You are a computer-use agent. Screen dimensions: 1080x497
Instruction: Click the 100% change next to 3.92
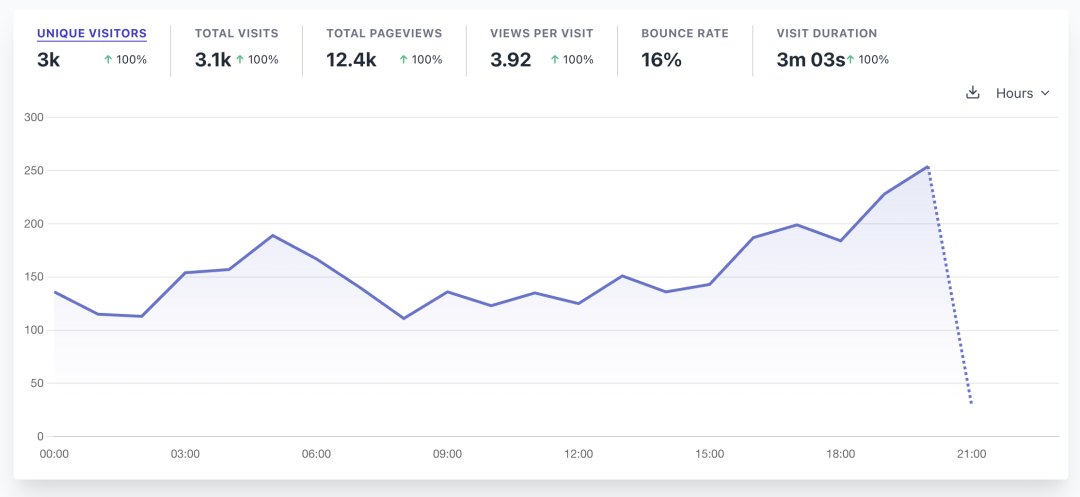[x=572, y=60]
